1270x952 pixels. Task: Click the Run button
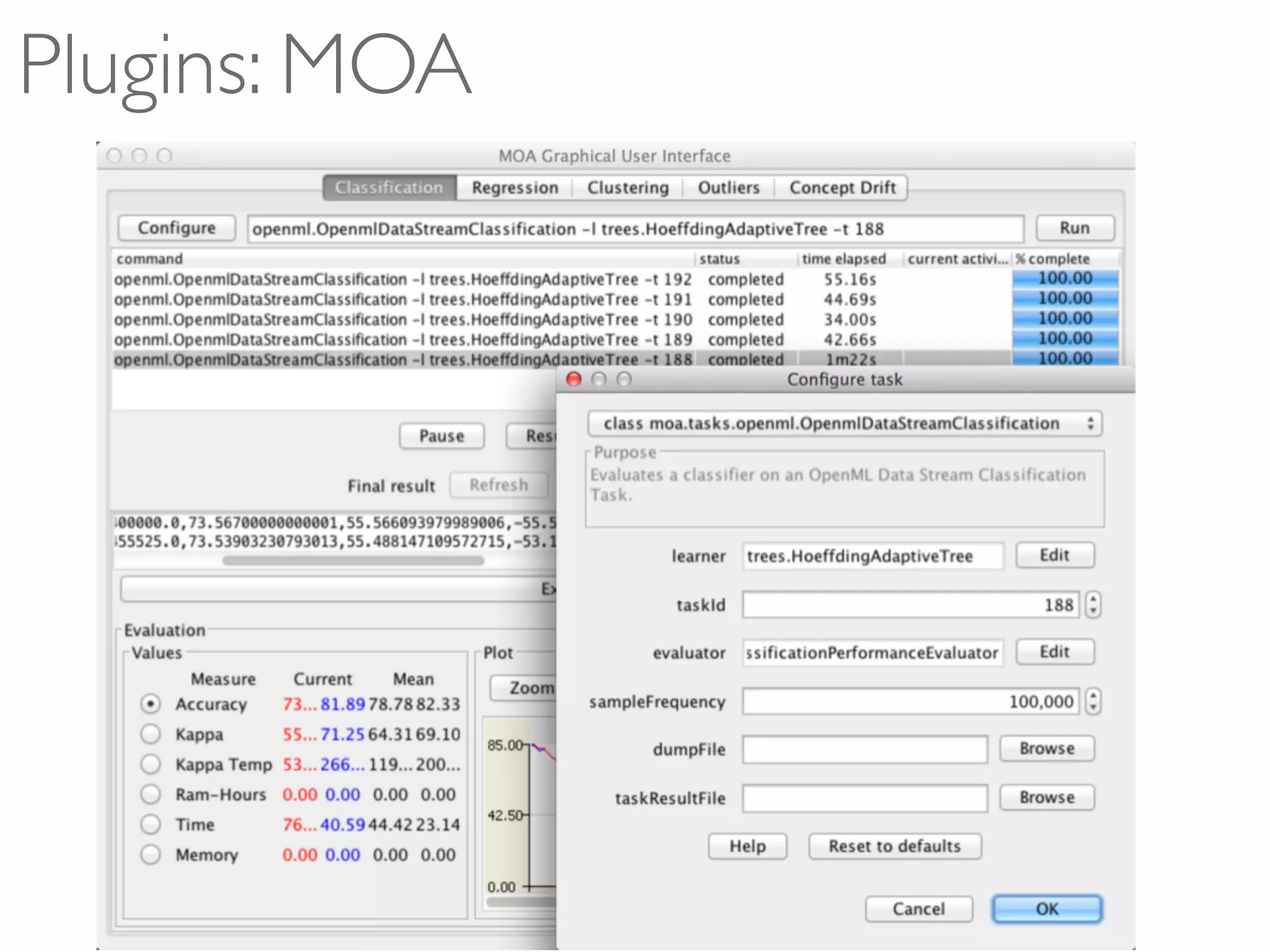(x=1075, y=228)
